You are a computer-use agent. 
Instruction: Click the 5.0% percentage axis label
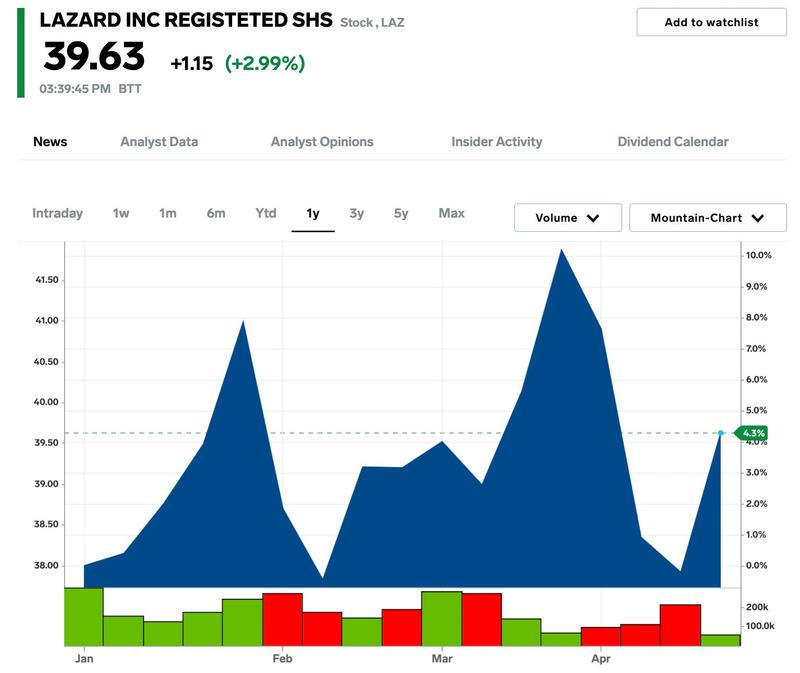[756, 410]
